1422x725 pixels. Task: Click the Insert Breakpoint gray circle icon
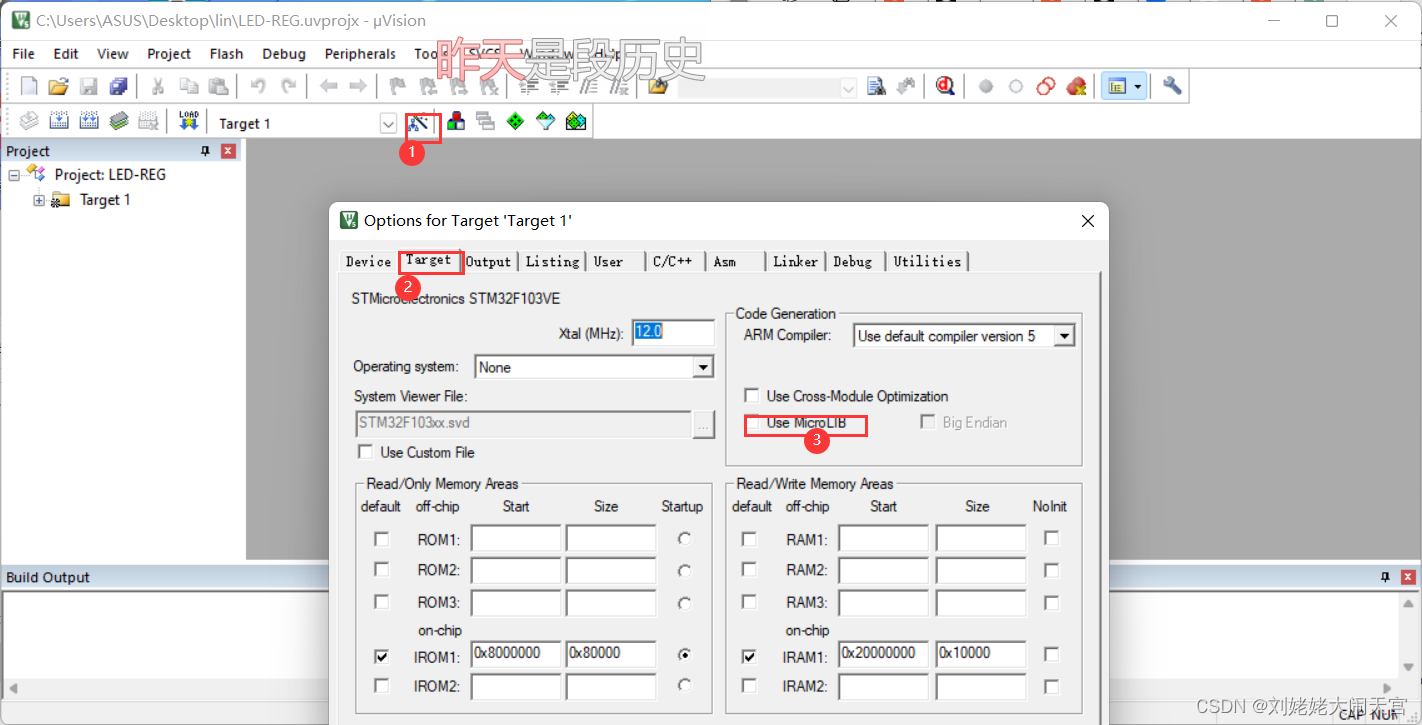[986, 87]
